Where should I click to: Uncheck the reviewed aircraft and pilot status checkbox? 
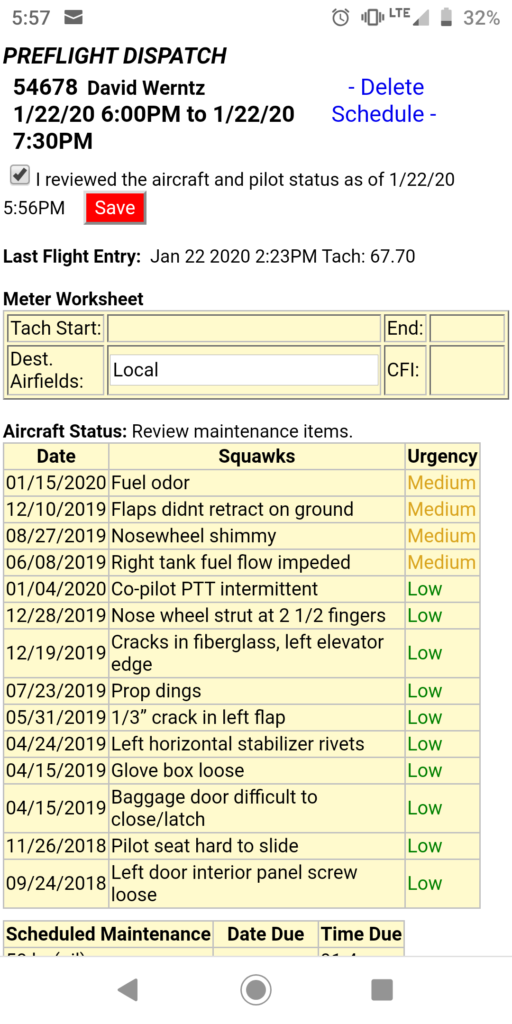20,175
